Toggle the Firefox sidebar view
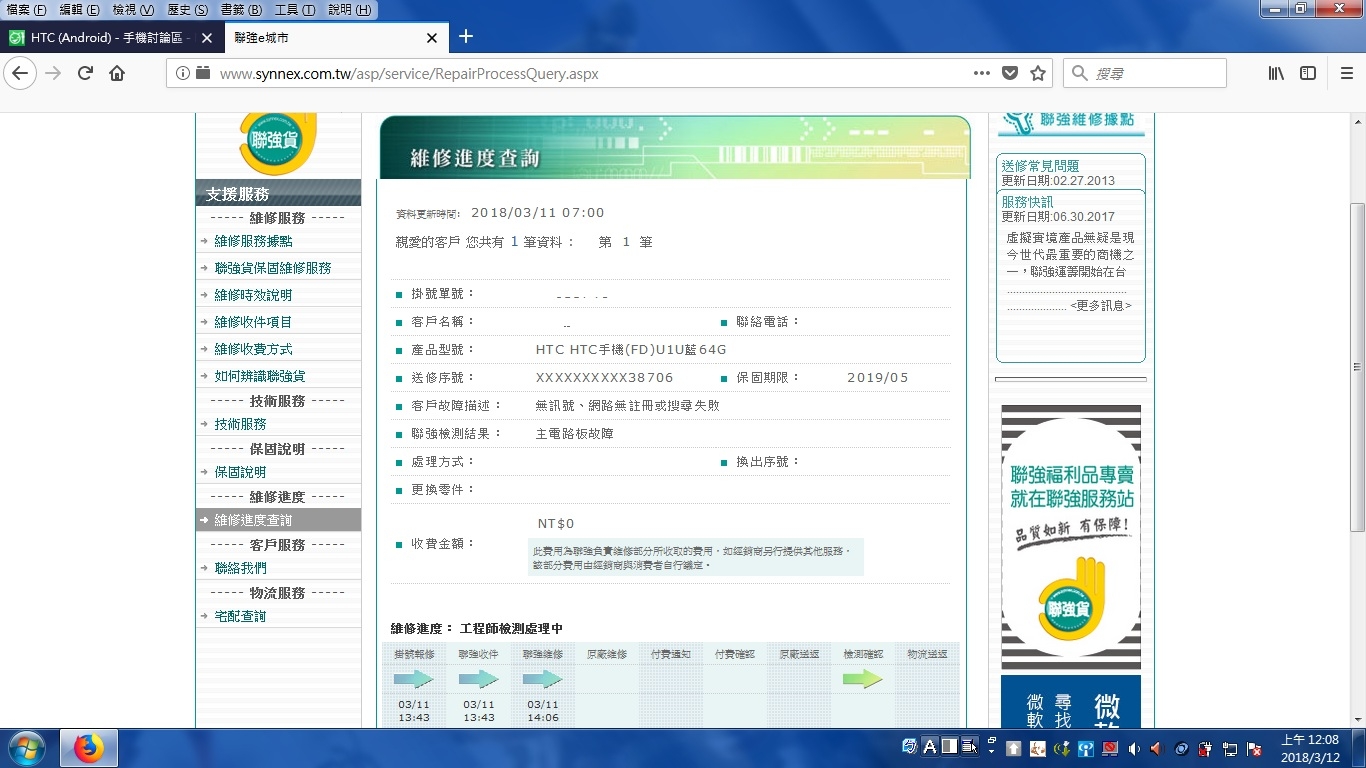1366x768 pixels. tap(1308, 73)
